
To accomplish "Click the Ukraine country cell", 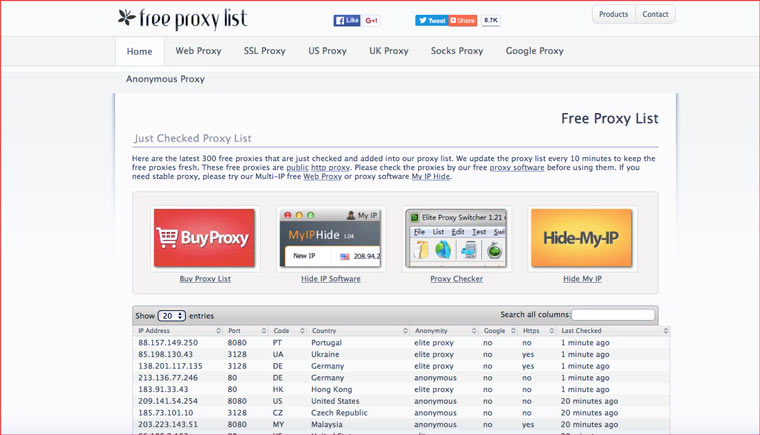I will pyautogui.click(x=325, y=354).
